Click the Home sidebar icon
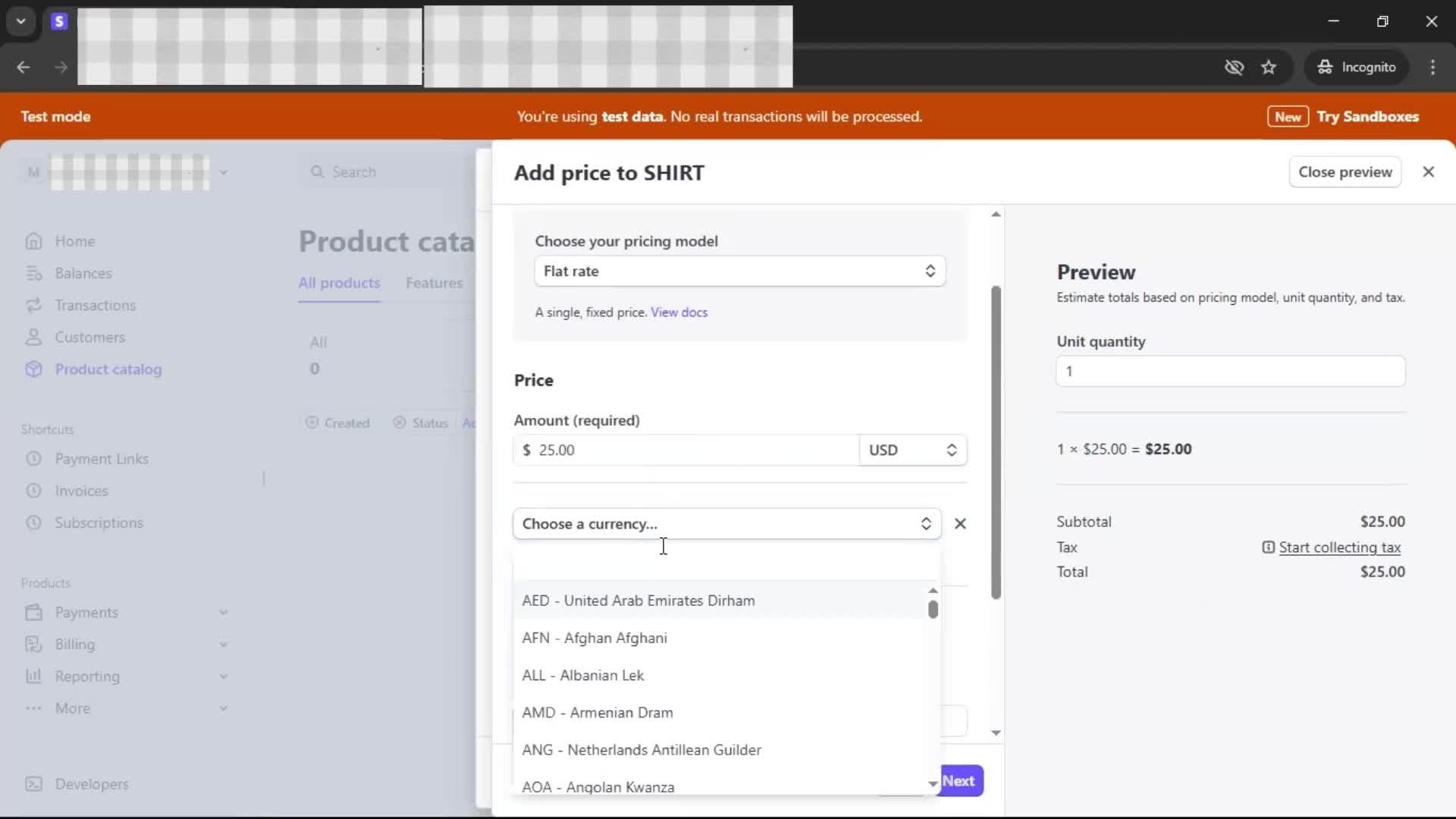 33,241
